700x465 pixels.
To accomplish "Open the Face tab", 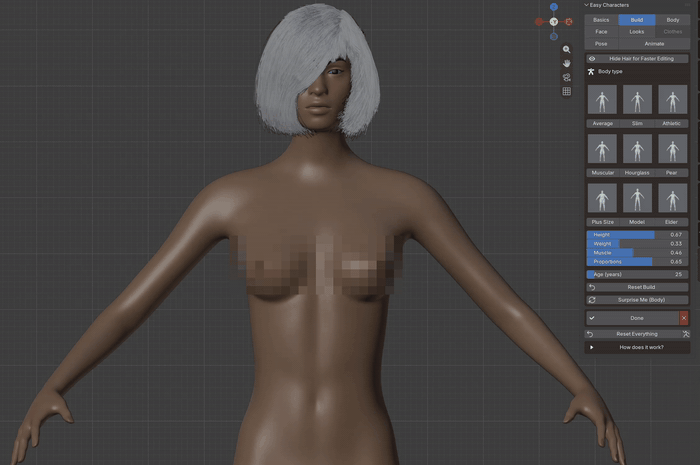I will [x=601, y=32].
